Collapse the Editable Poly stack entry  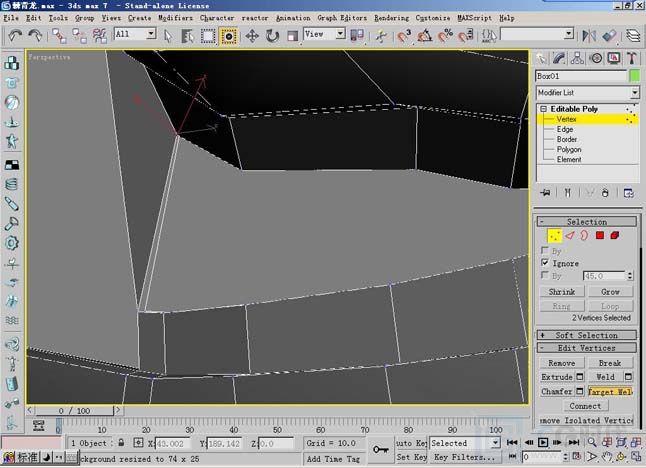543,109
